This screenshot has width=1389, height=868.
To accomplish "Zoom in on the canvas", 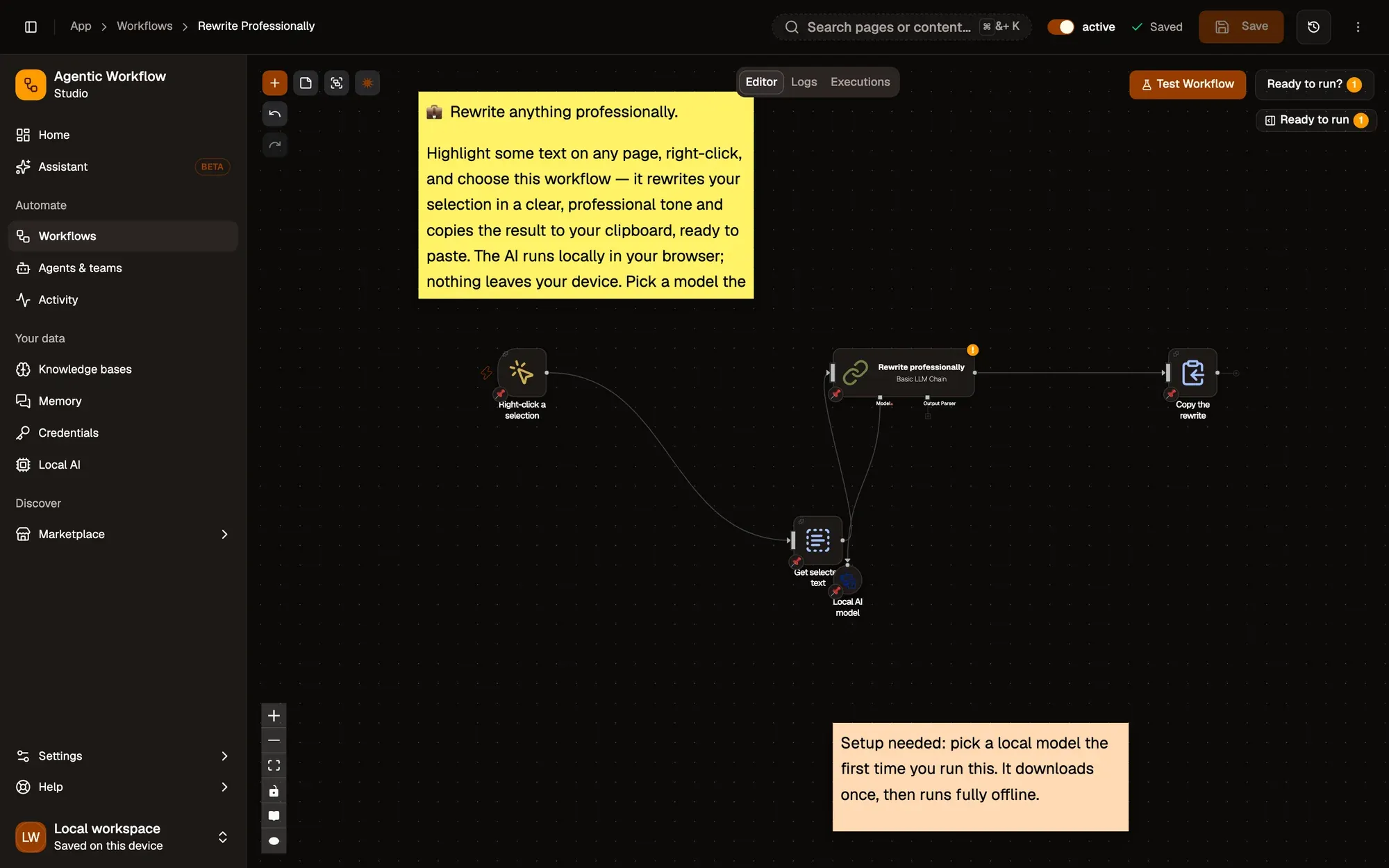I will point(274,716).
